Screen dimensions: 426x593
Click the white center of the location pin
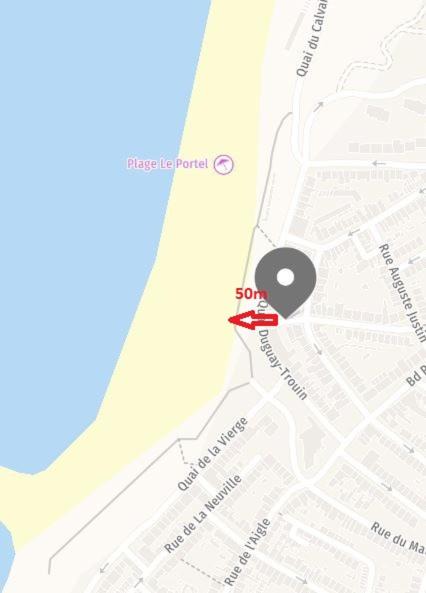pos(285,277)
